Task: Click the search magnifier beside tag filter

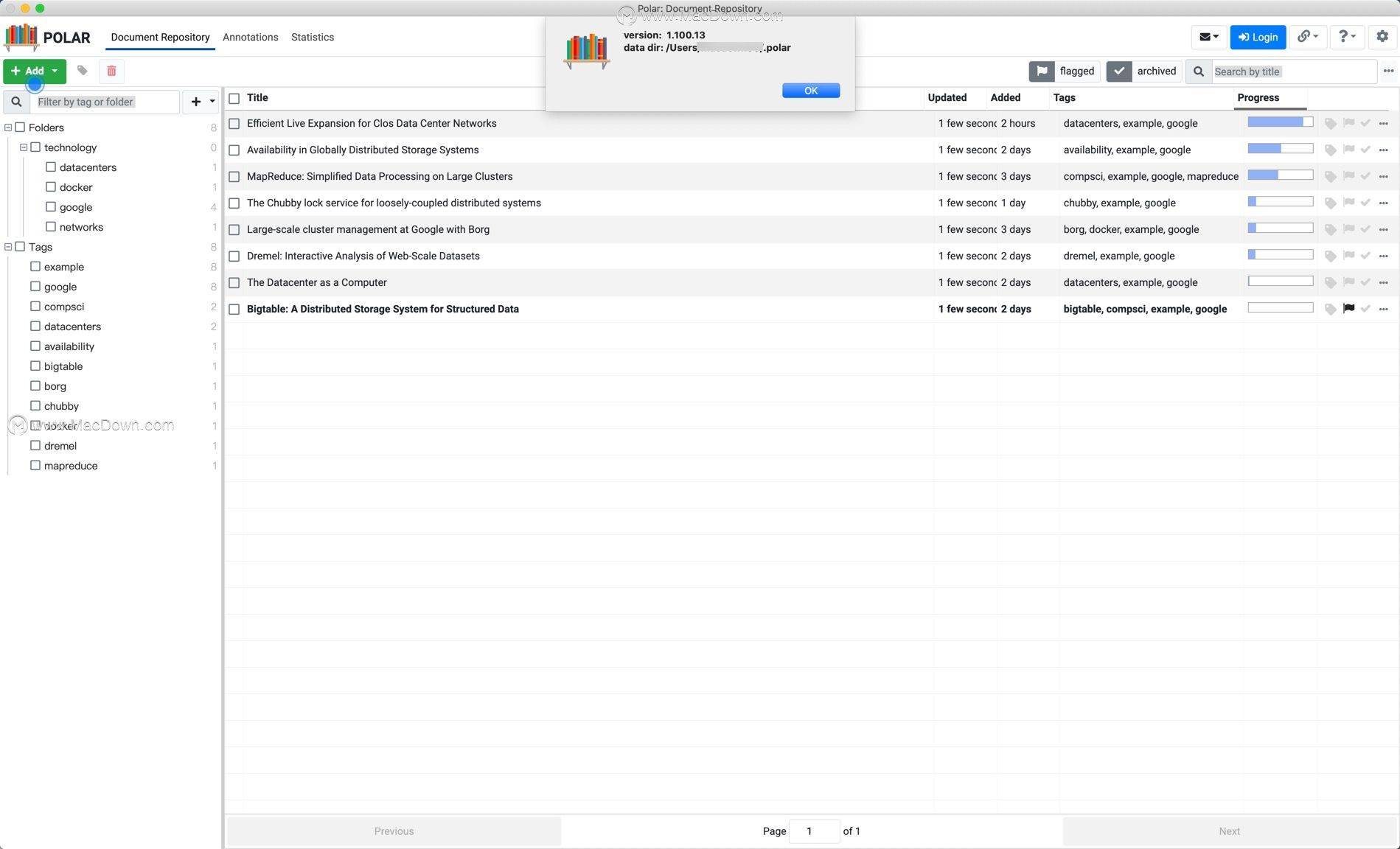Action: (x=16, y=102)
